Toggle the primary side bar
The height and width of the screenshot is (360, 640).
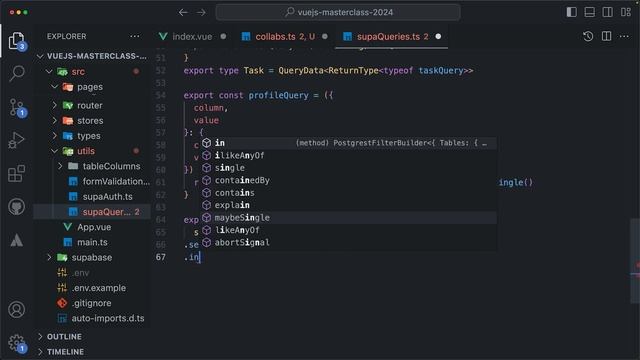[x=571, y=12]
